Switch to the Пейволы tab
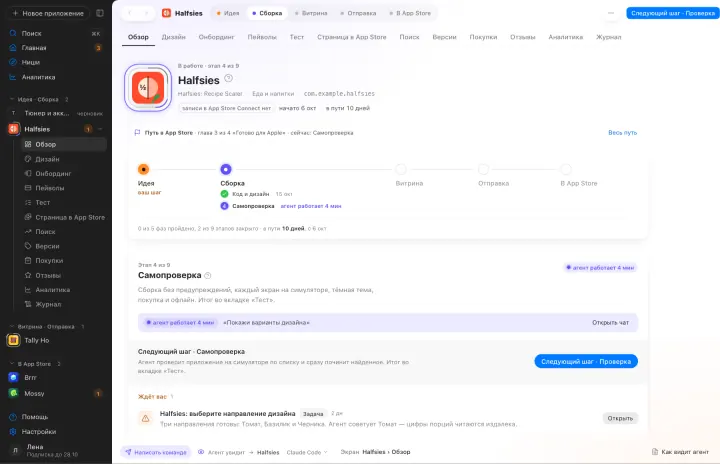Viewport: 720px width, 464px height. coord(262,37)
